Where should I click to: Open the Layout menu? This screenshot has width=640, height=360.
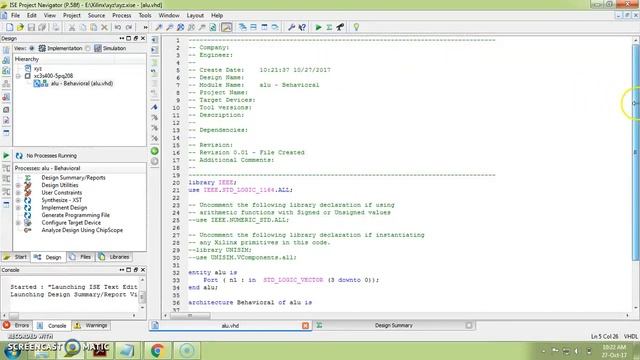coord(195,16)
